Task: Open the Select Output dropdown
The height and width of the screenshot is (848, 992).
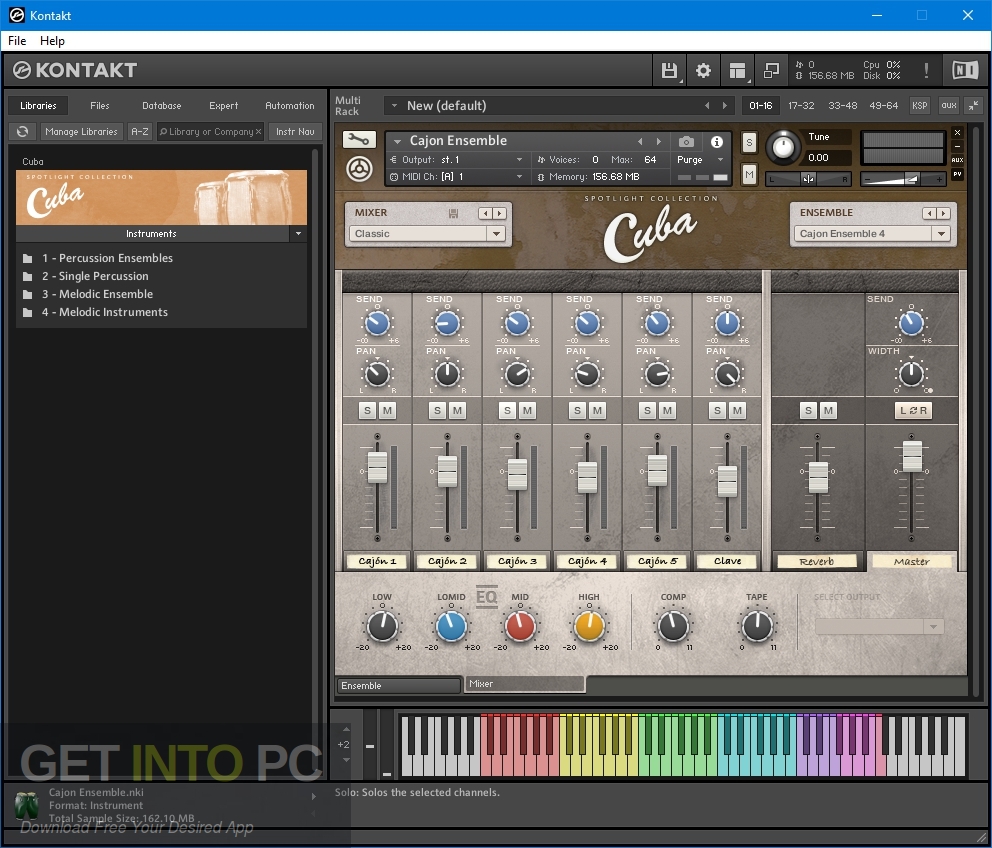Action: tap(880, 627)
